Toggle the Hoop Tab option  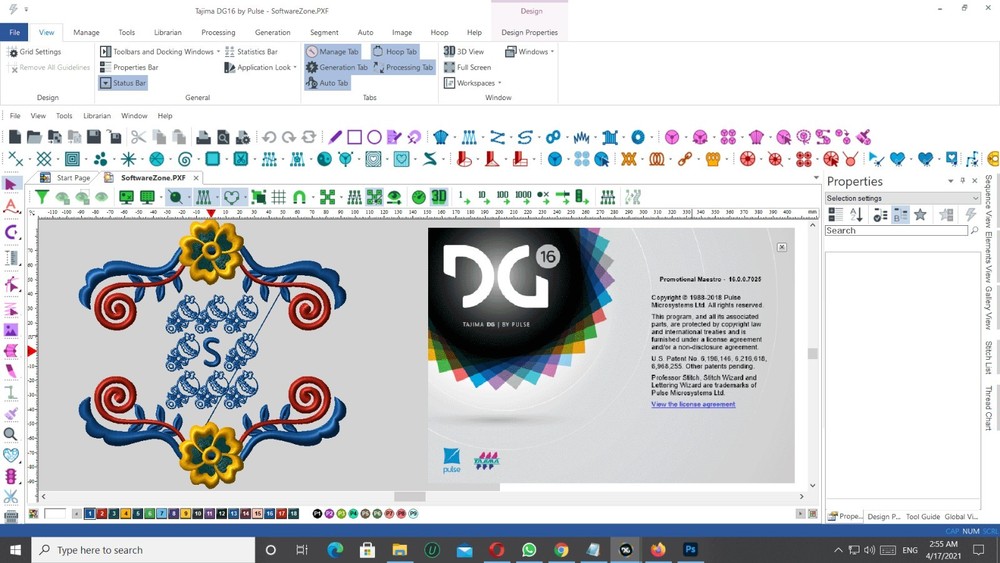(x=395, y=52)
